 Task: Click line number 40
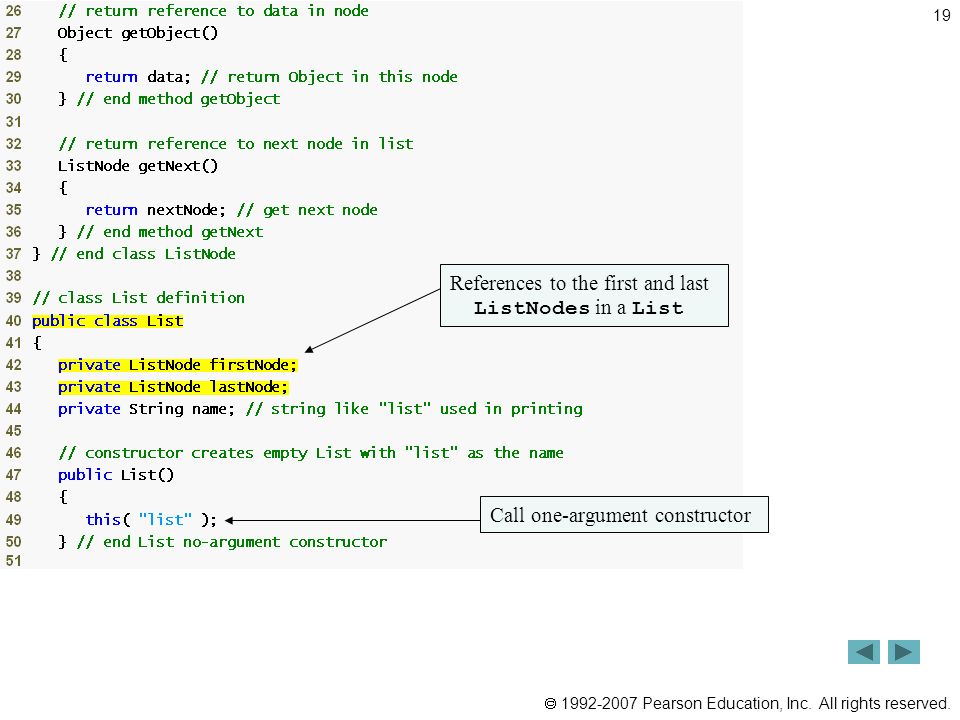tap(13, 321)
